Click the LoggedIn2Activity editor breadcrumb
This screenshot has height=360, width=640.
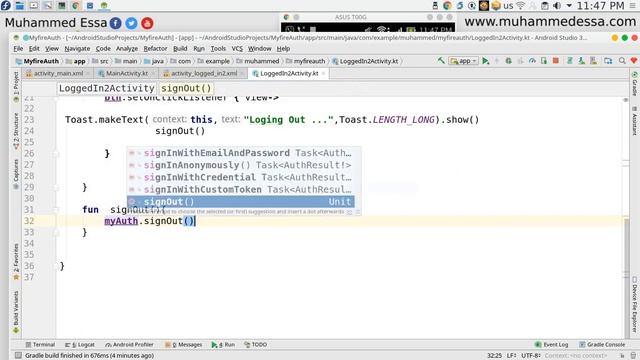coord(107,88)
